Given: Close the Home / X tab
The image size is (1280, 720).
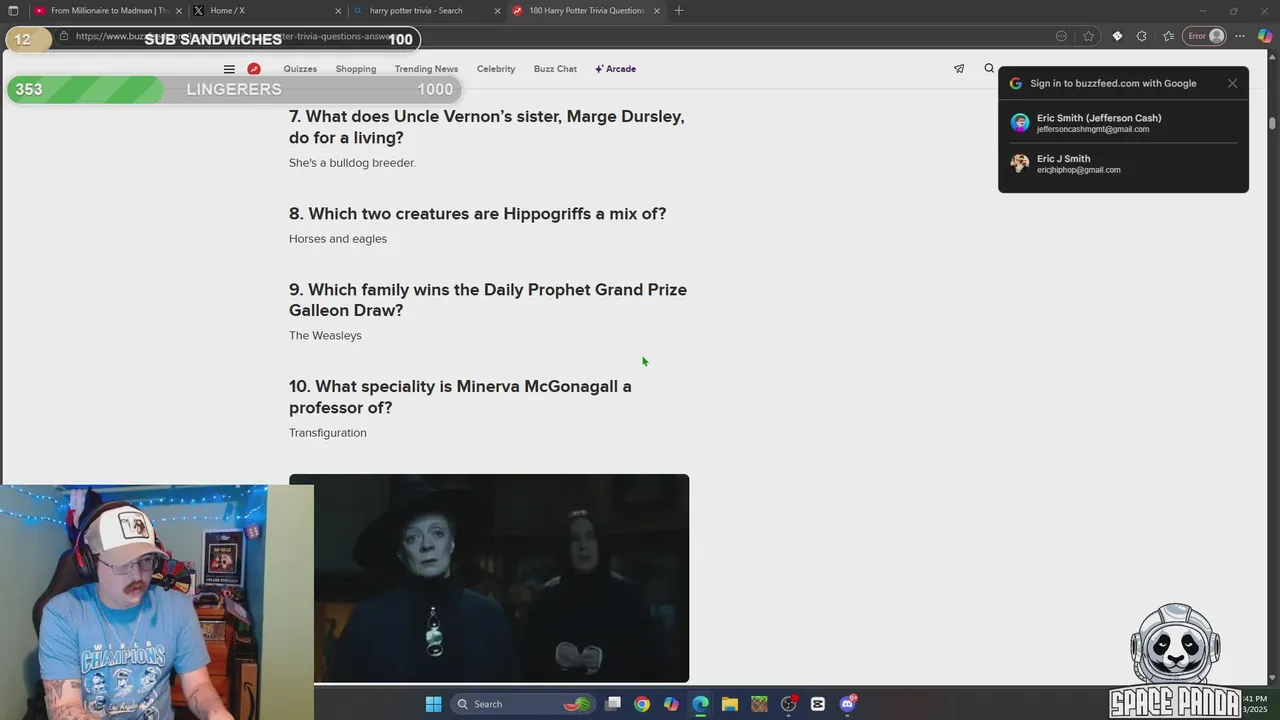Looking at the screenshot, I should point(337,11).
